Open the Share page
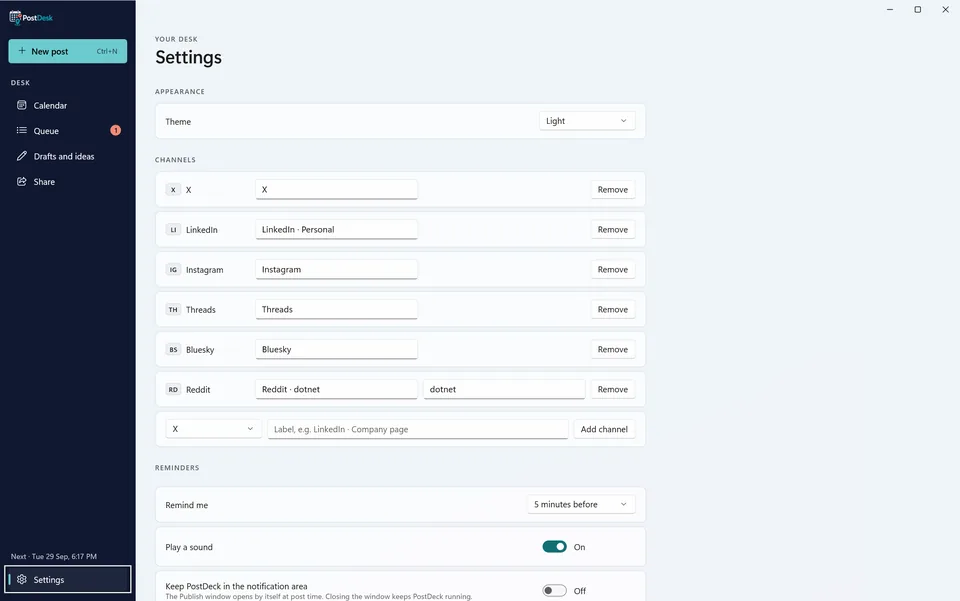The height and width of the screenshot is (601, 960). click(67, 182)
